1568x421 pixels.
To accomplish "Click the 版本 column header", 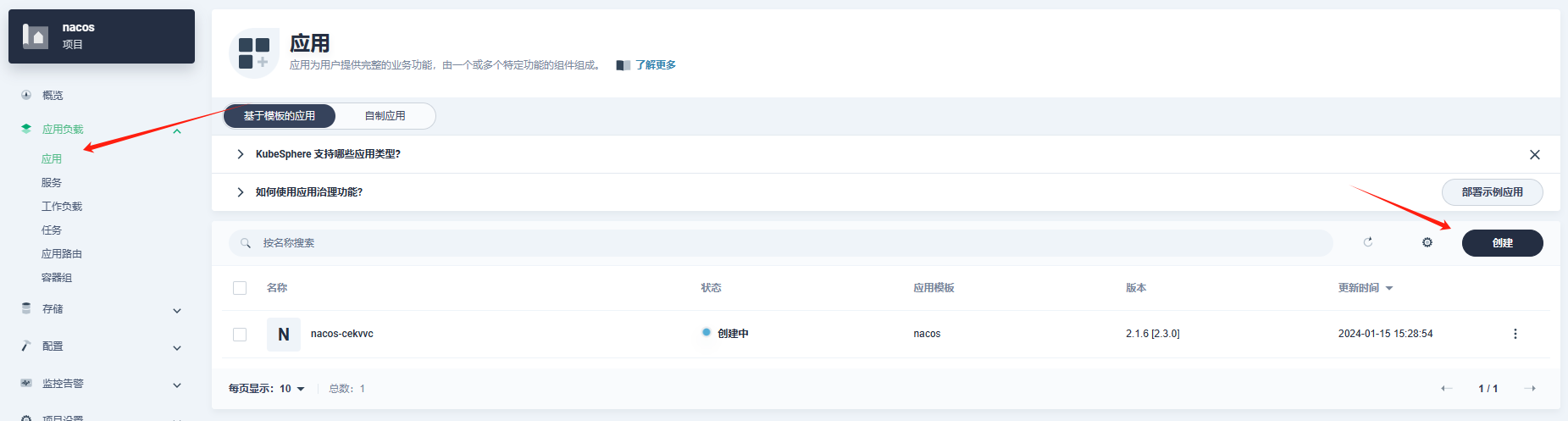I will tap(1136, 288).
